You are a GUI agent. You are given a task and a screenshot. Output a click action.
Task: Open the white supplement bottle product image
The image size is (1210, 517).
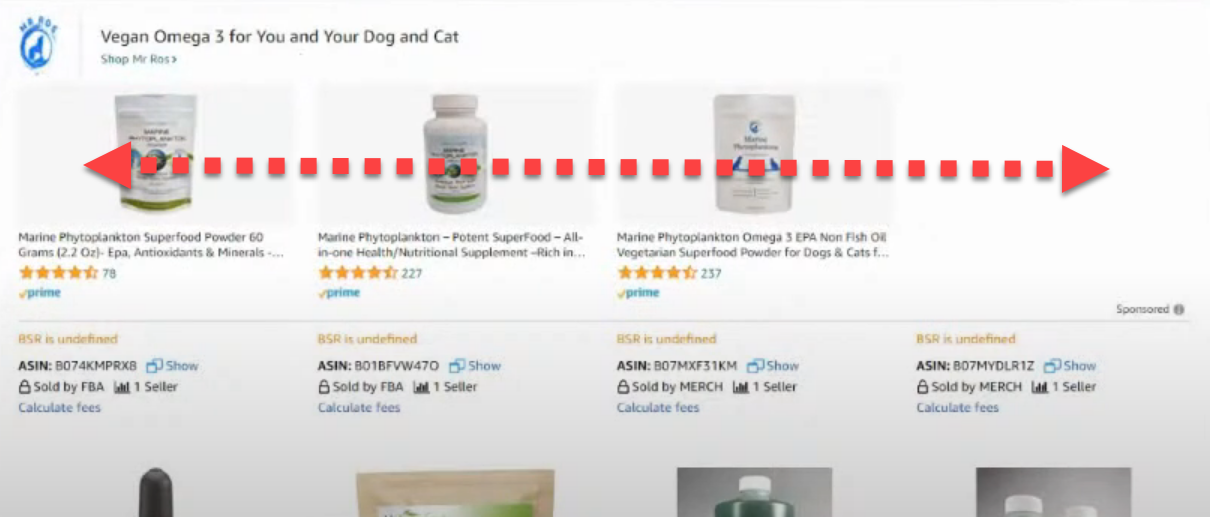(x=454, y=153)
